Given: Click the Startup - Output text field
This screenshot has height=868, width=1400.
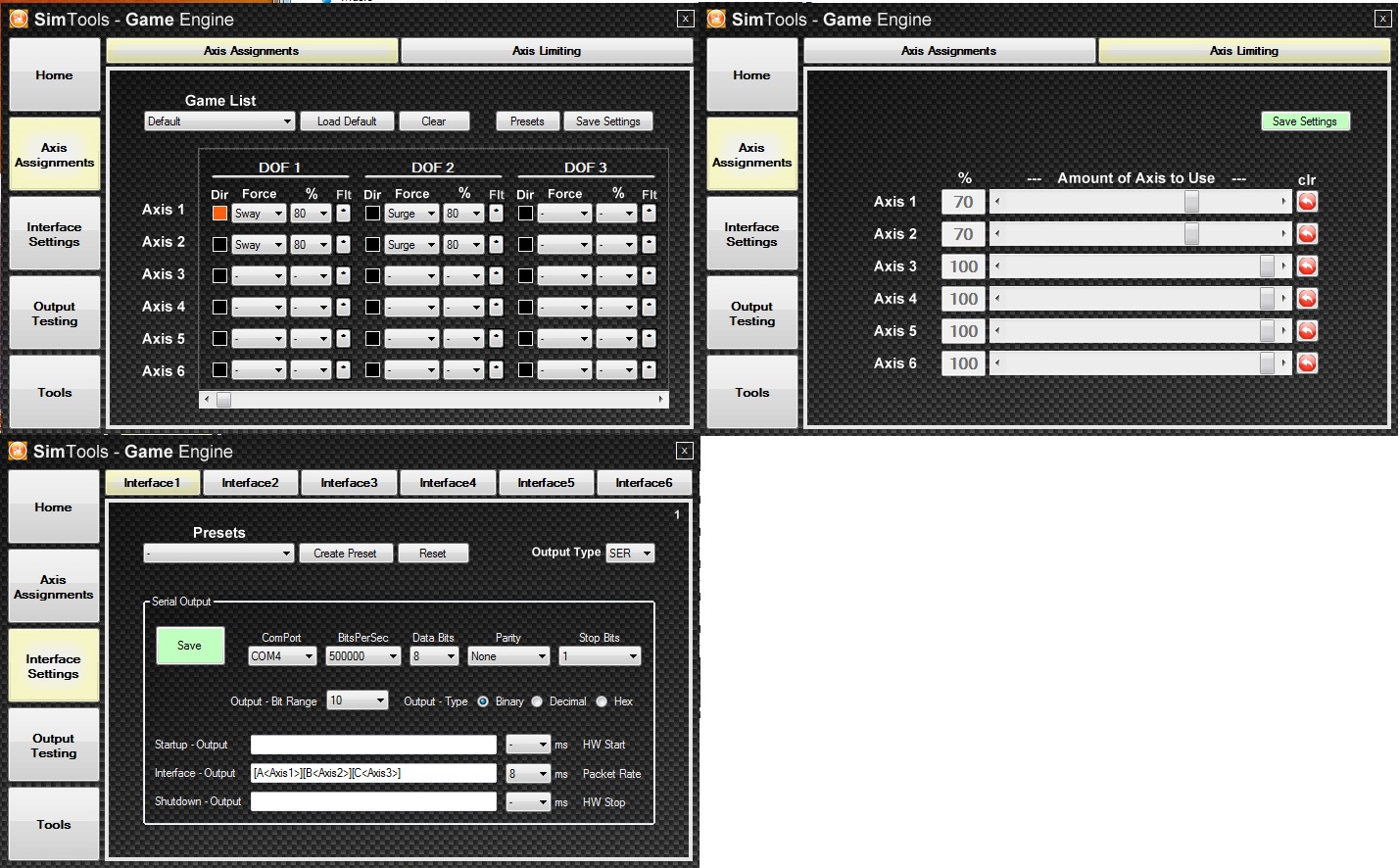Looking at the screenshot, I should click(x=373, y=745).
